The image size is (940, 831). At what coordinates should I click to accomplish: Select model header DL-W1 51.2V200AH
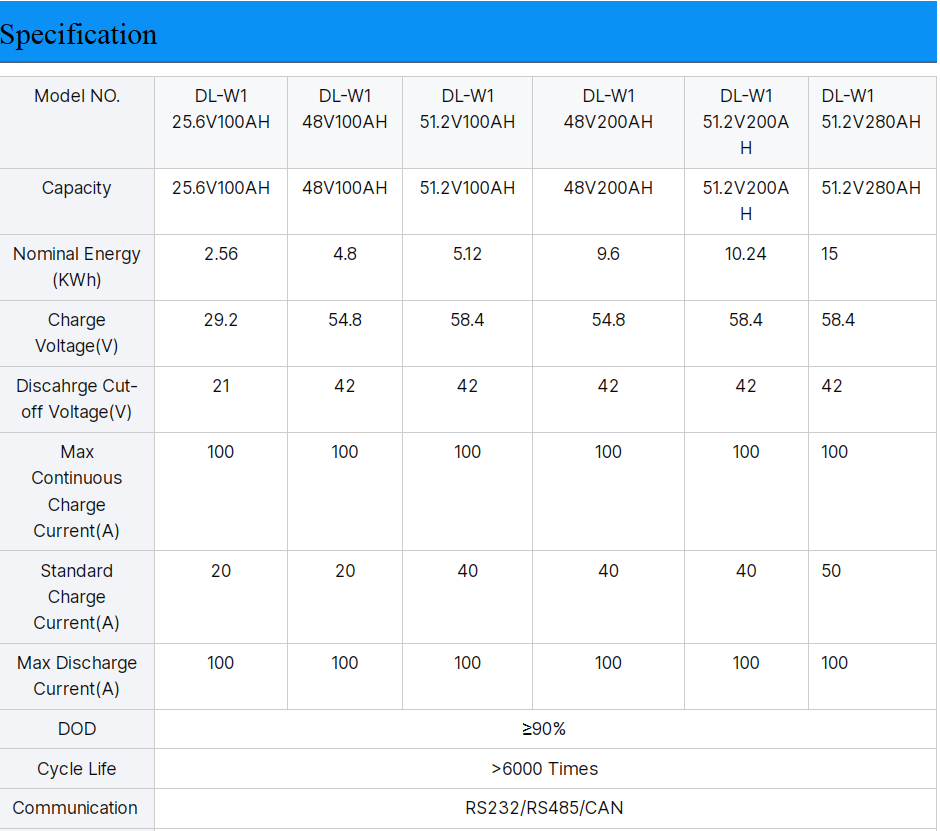coord(746,122)
